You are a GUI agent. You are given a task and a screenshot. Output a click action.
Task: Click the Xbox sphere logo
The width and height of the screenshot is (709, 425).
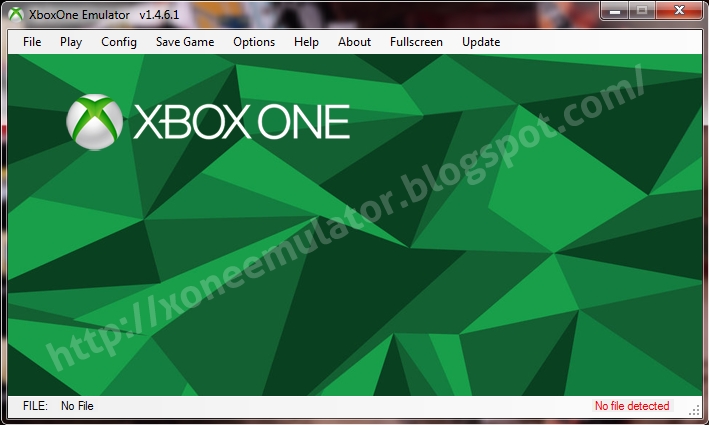[x=94, y=122]
